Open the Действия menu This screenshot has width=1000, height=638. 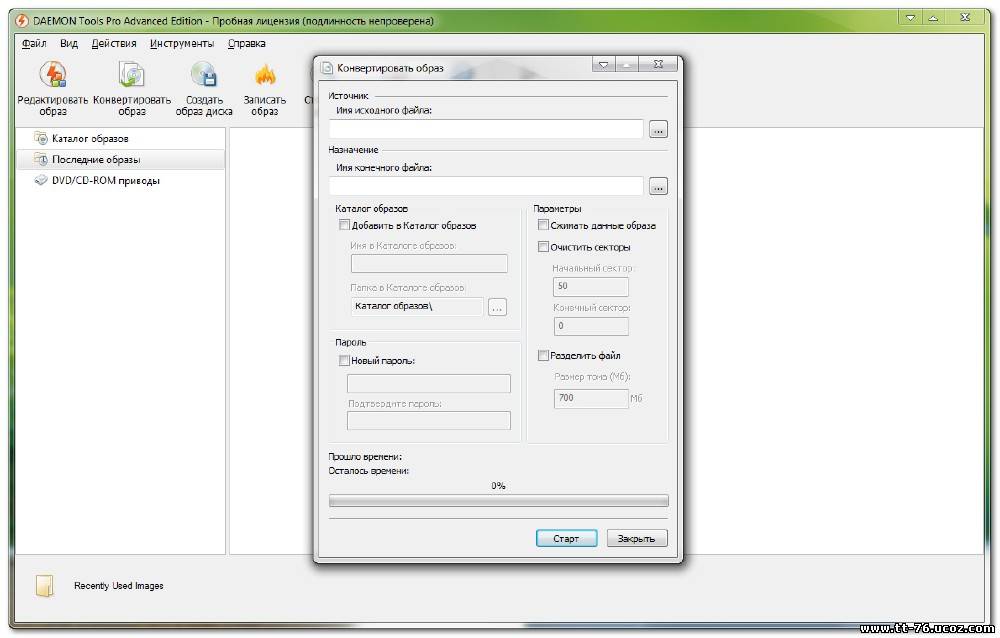coord(114,43)
